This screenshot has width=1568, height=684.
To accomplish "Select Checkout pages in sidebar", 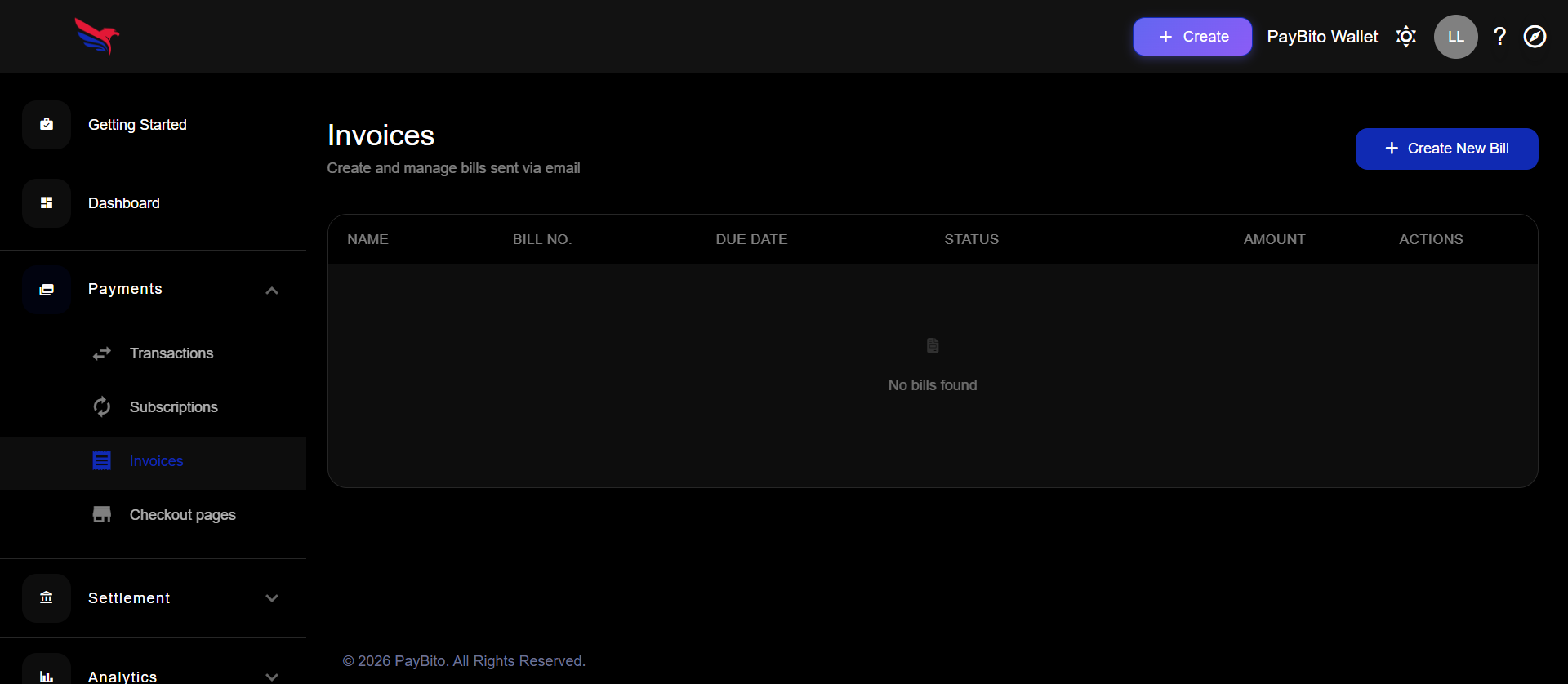I will coord(182,515).
